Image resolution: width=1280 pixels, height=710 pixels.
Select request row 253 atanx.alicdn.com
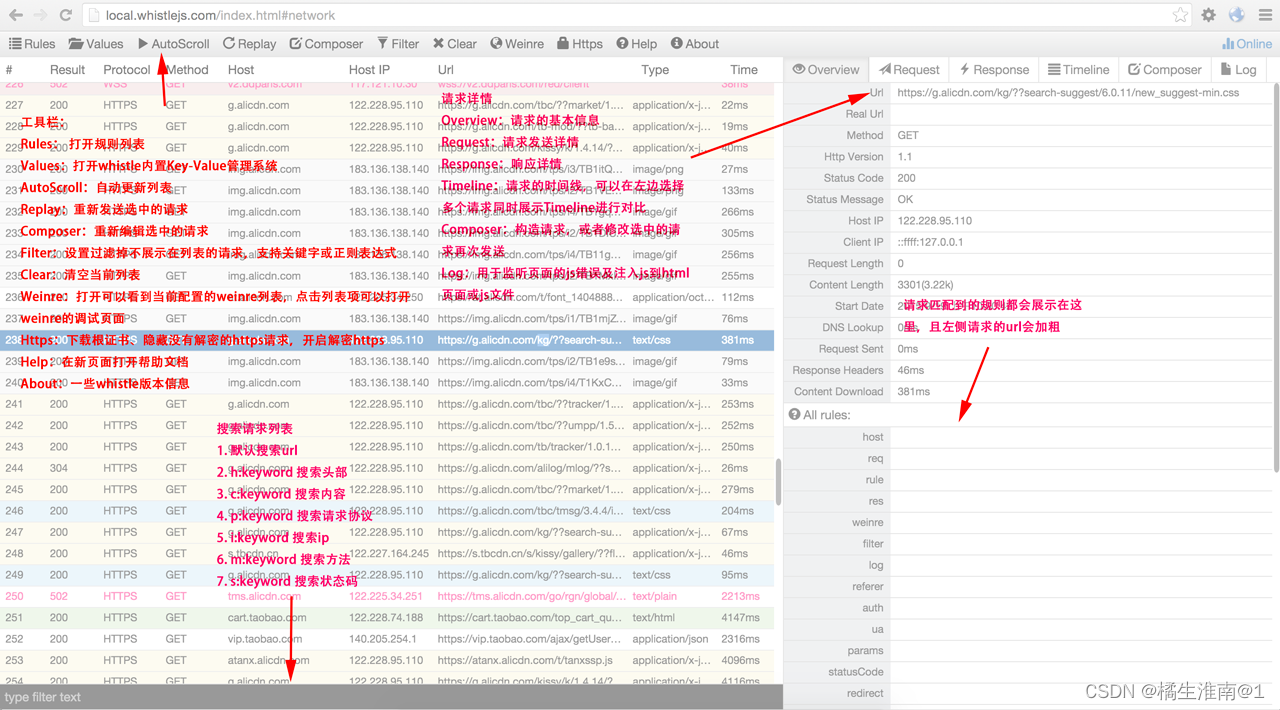(x=387, y=660)
